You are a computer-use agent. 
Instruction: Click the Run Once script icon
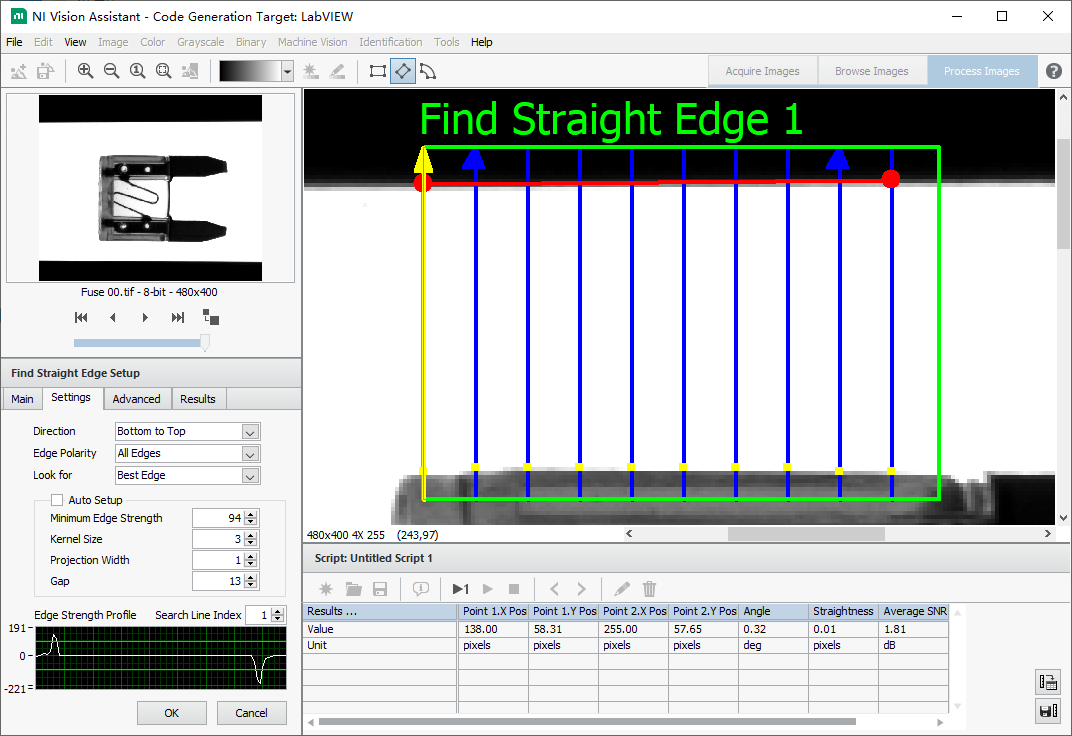click(x=461, y=589)
